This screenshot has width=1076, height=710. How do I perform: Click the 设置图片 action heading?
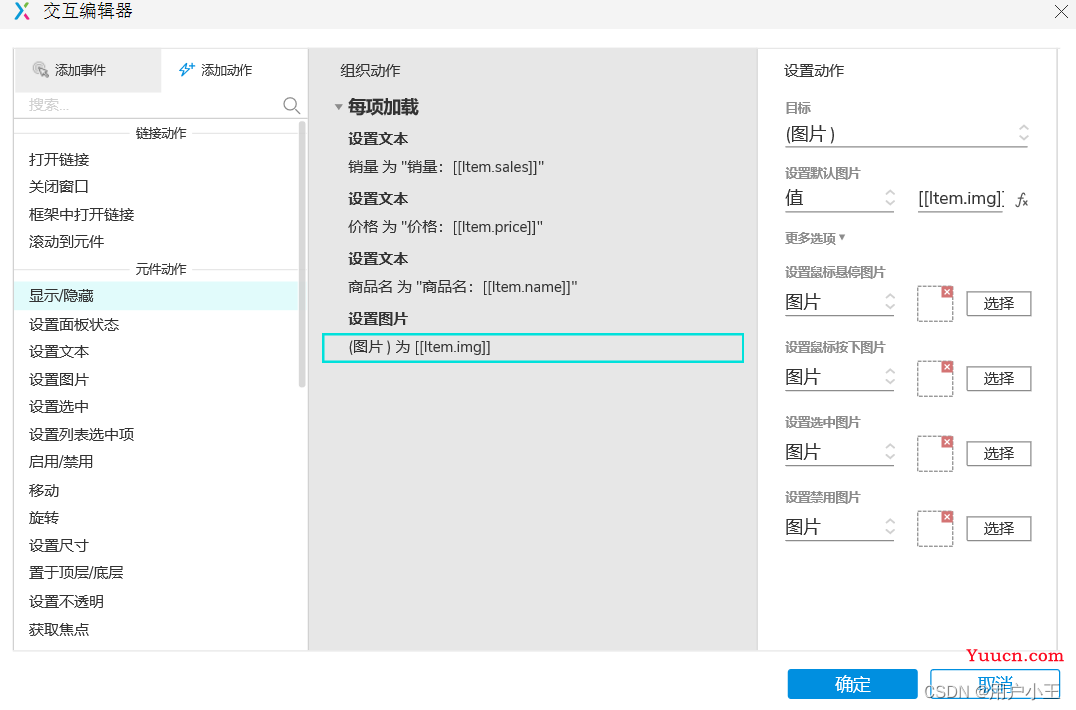[x=378, y=318]
